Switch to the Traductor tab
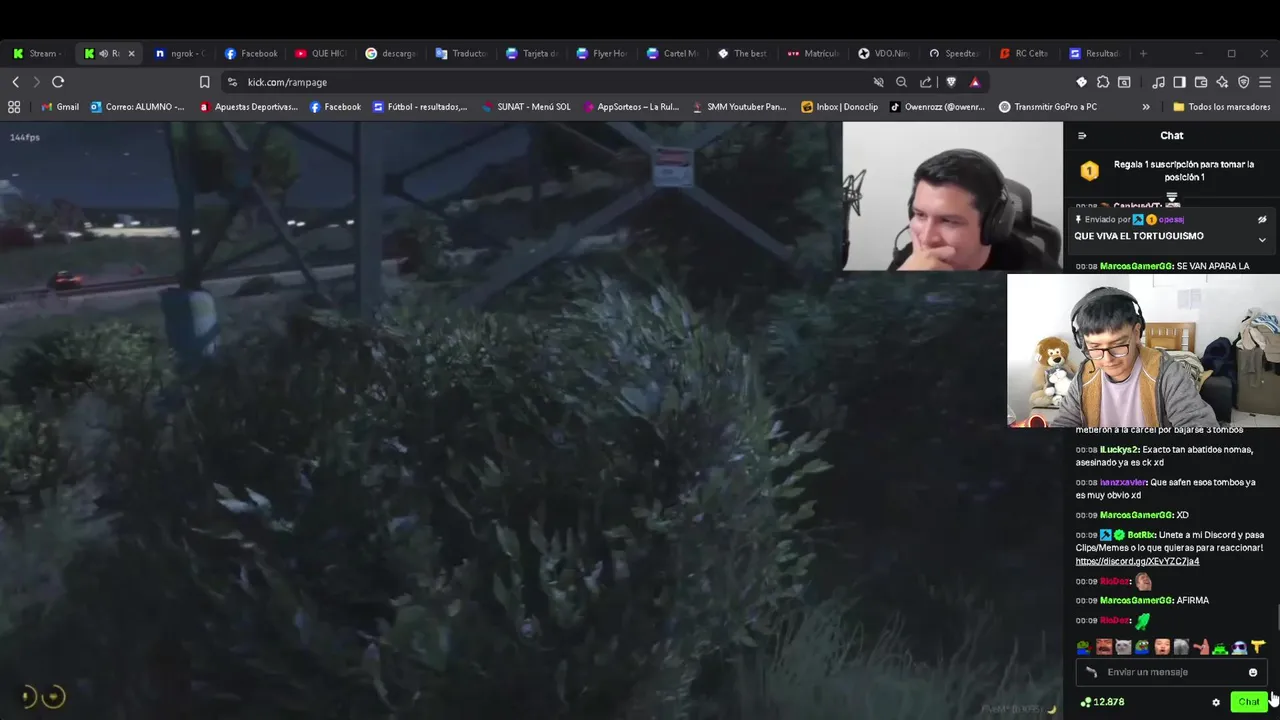 [460, 54]
